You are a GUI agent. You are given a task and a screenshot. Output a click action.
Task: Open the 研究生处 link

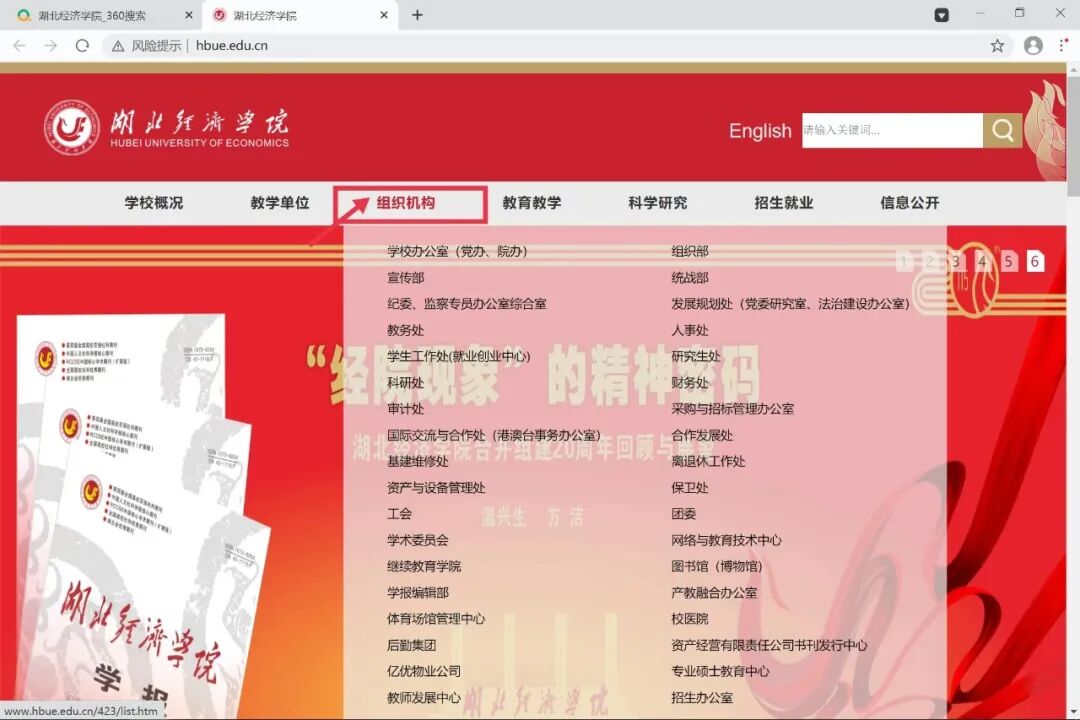[696, 356]
